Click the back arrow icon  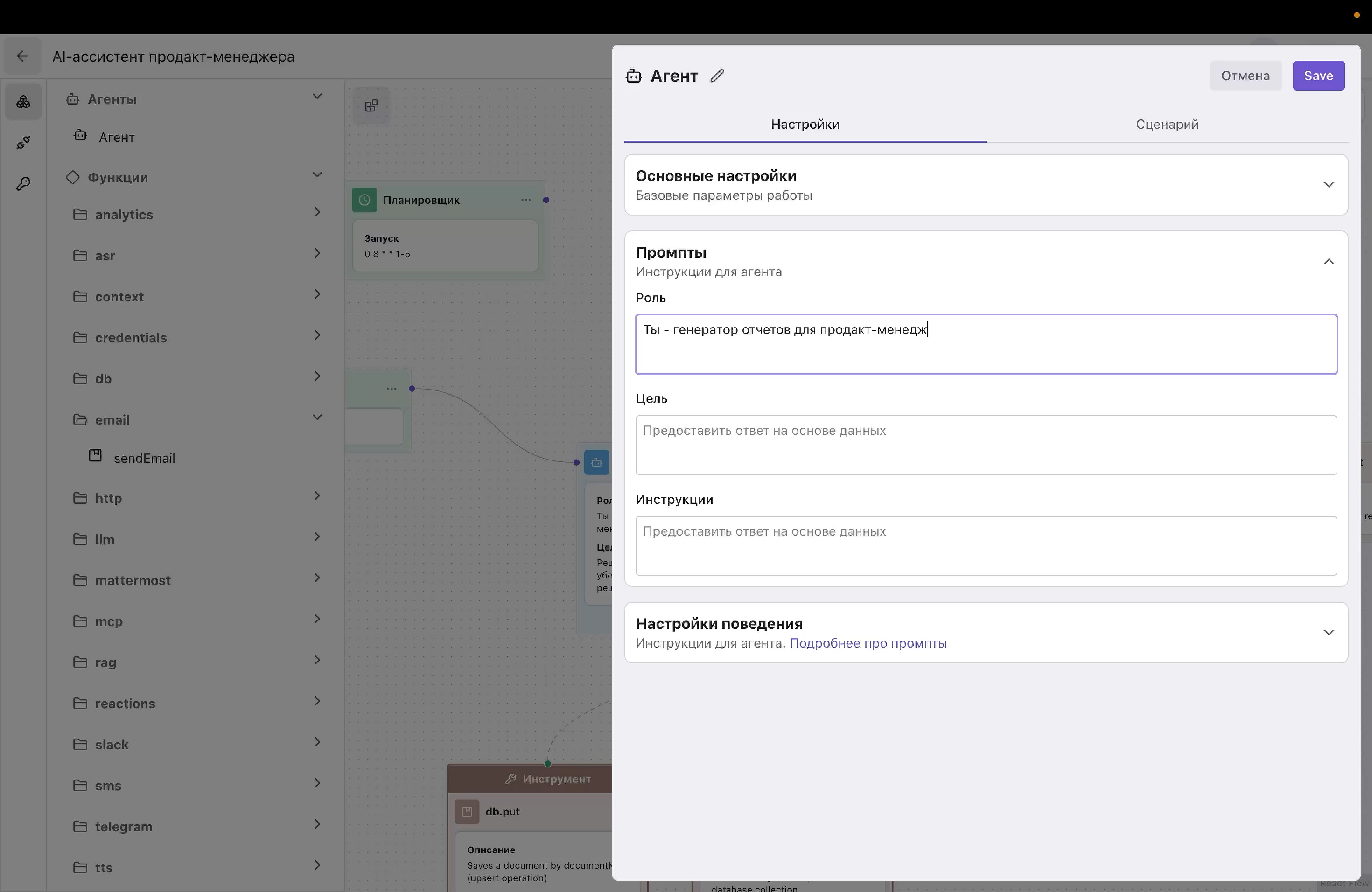[22, 56]
